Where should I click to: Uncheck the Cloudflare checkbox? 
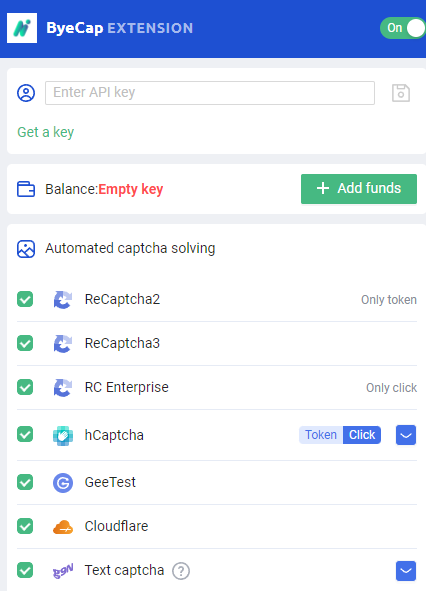pos(25,526)
